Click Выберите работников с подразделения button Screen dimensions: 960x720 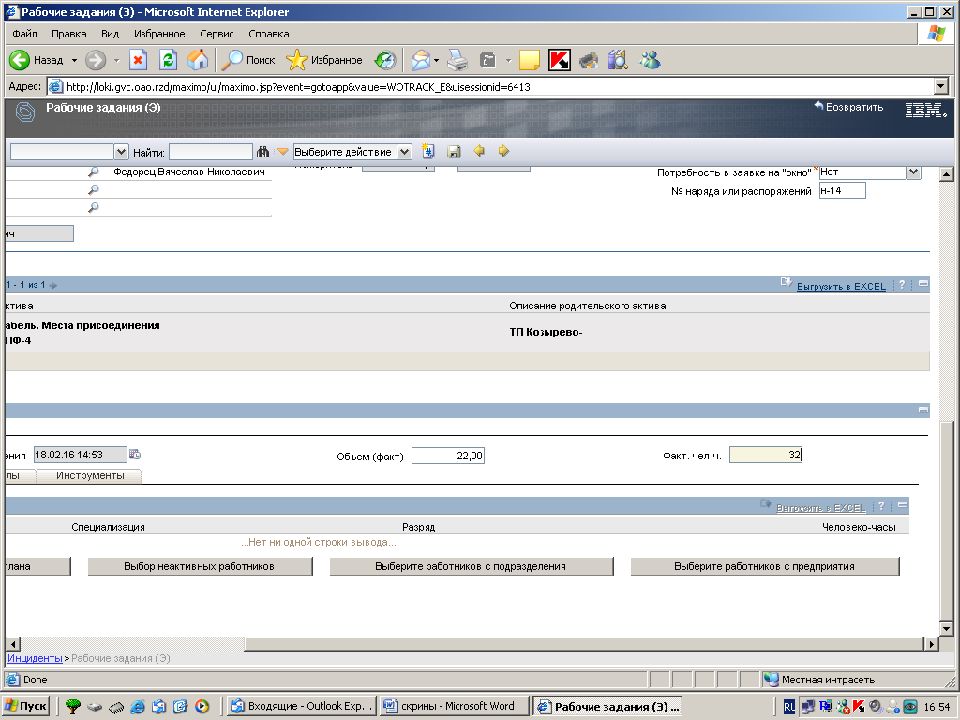(471, 566)
